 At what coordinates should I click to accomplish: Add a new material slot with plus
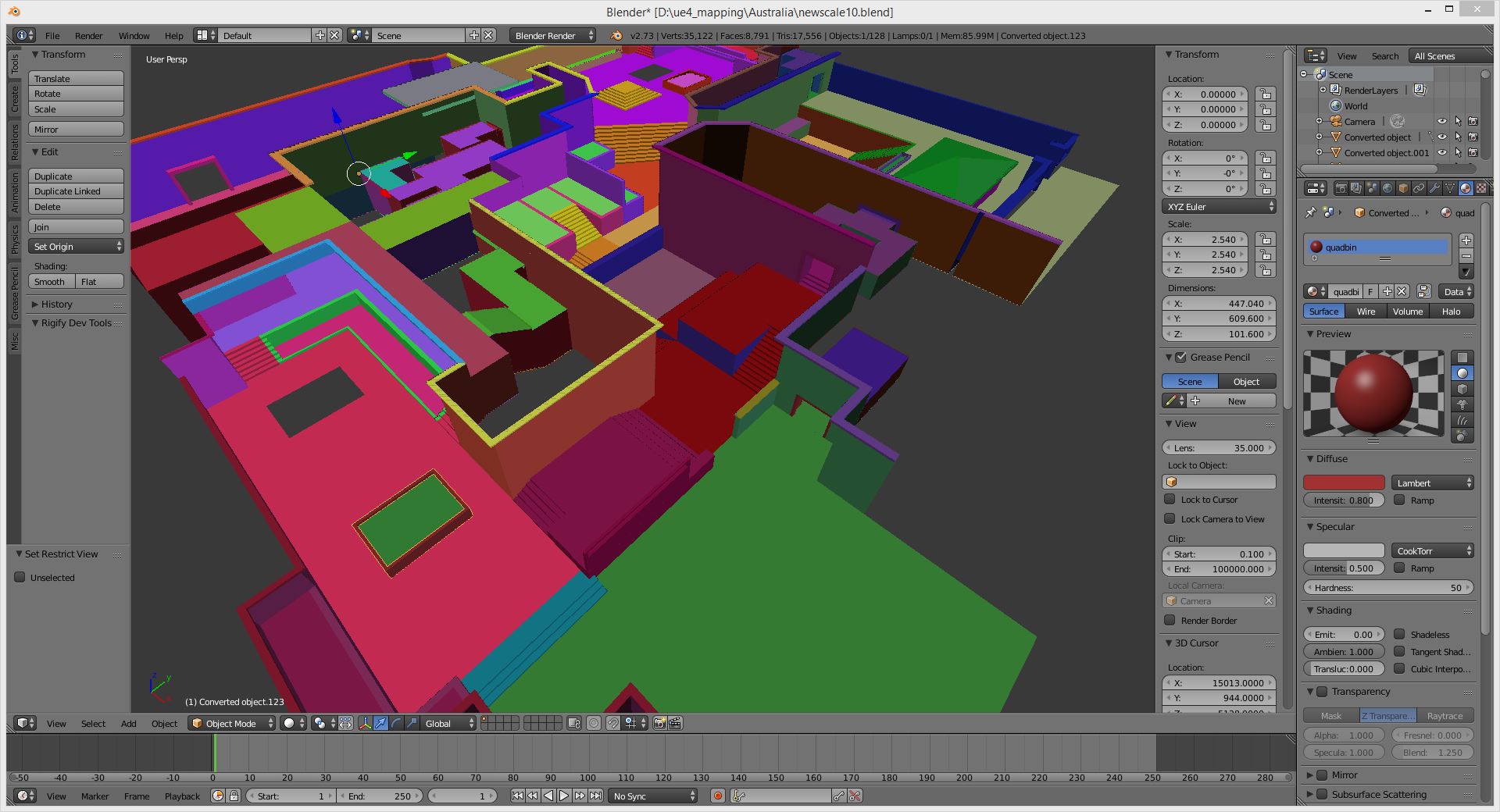pyautogui.click(x=1466, y=240)
